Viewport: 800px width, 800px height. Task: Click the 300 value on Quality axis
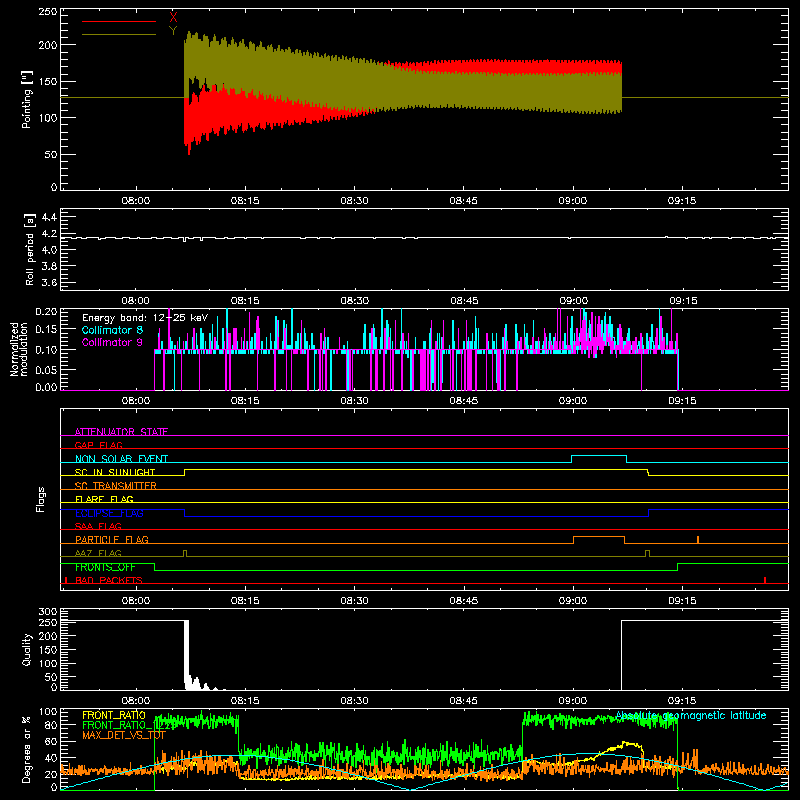48,612
